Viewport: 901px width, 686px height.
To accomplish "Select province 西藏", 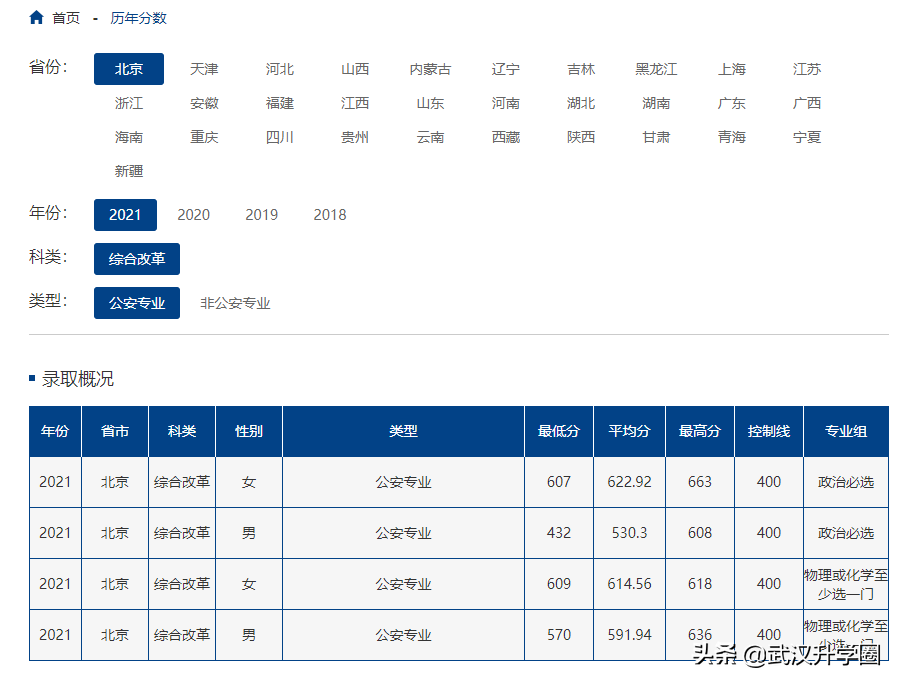I will 506,137.
